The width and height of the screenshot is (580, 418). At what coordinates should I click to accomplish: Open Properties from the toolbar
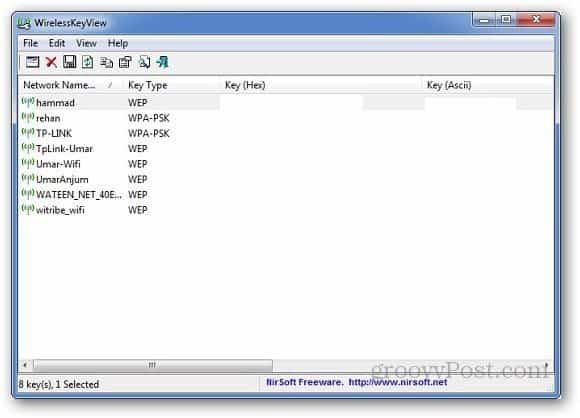pos(125,62)
